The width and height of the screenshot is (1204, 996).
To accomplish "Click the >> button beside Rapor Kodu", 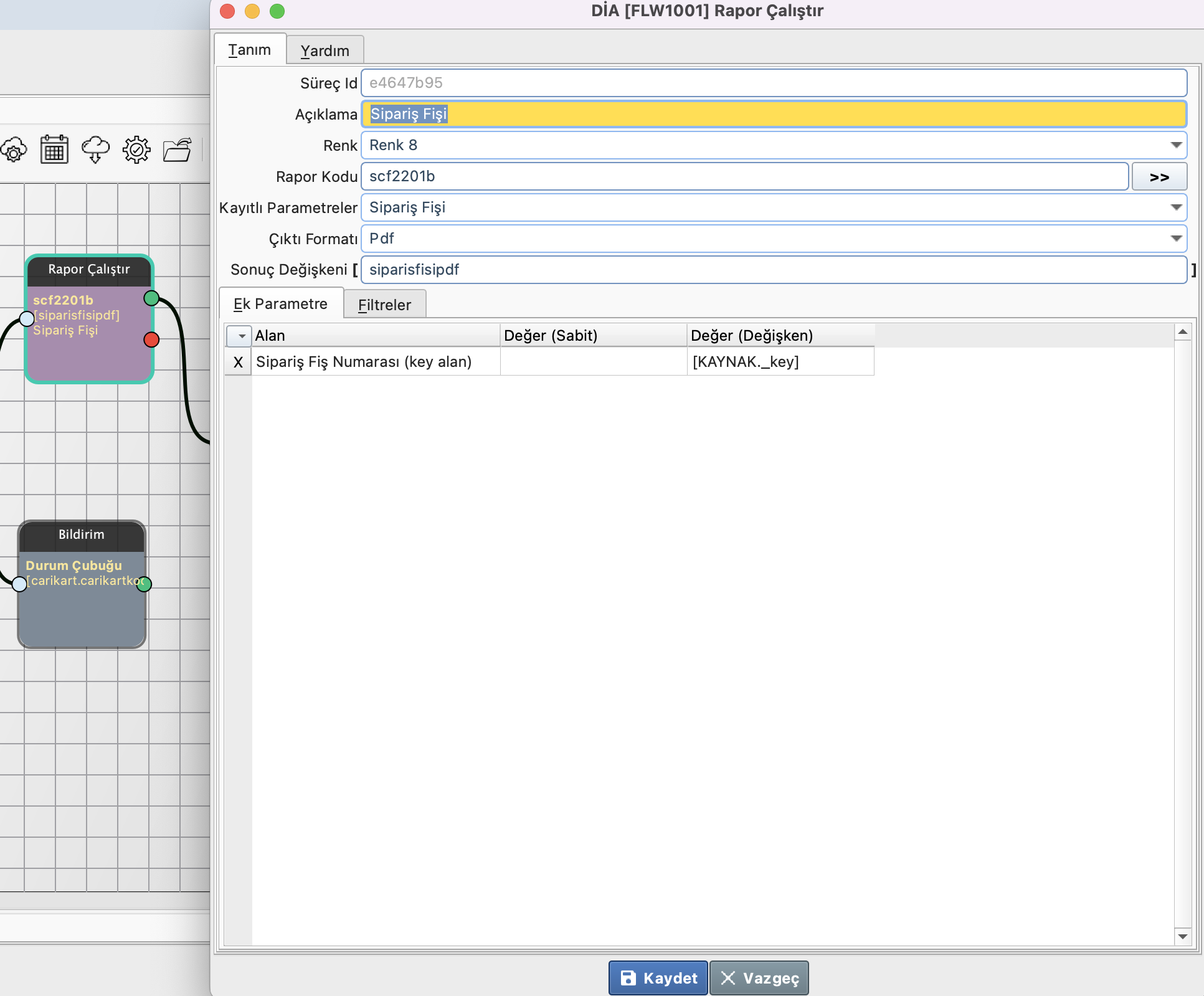I will [x=1159, y=177].
